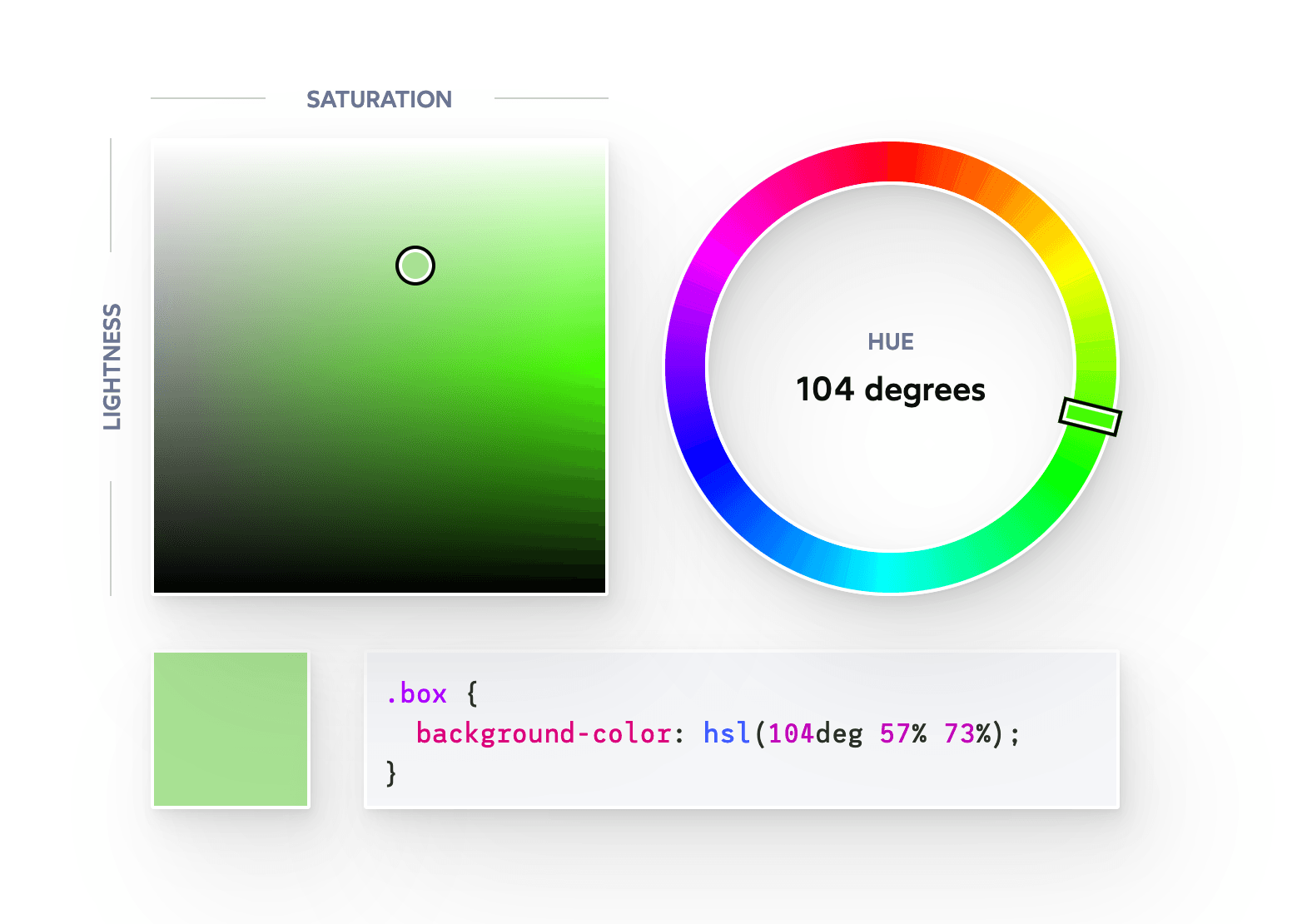This screenshot has height=924, width=1302.
Task: Click the .box selector in code snippet
Action: 416,693
